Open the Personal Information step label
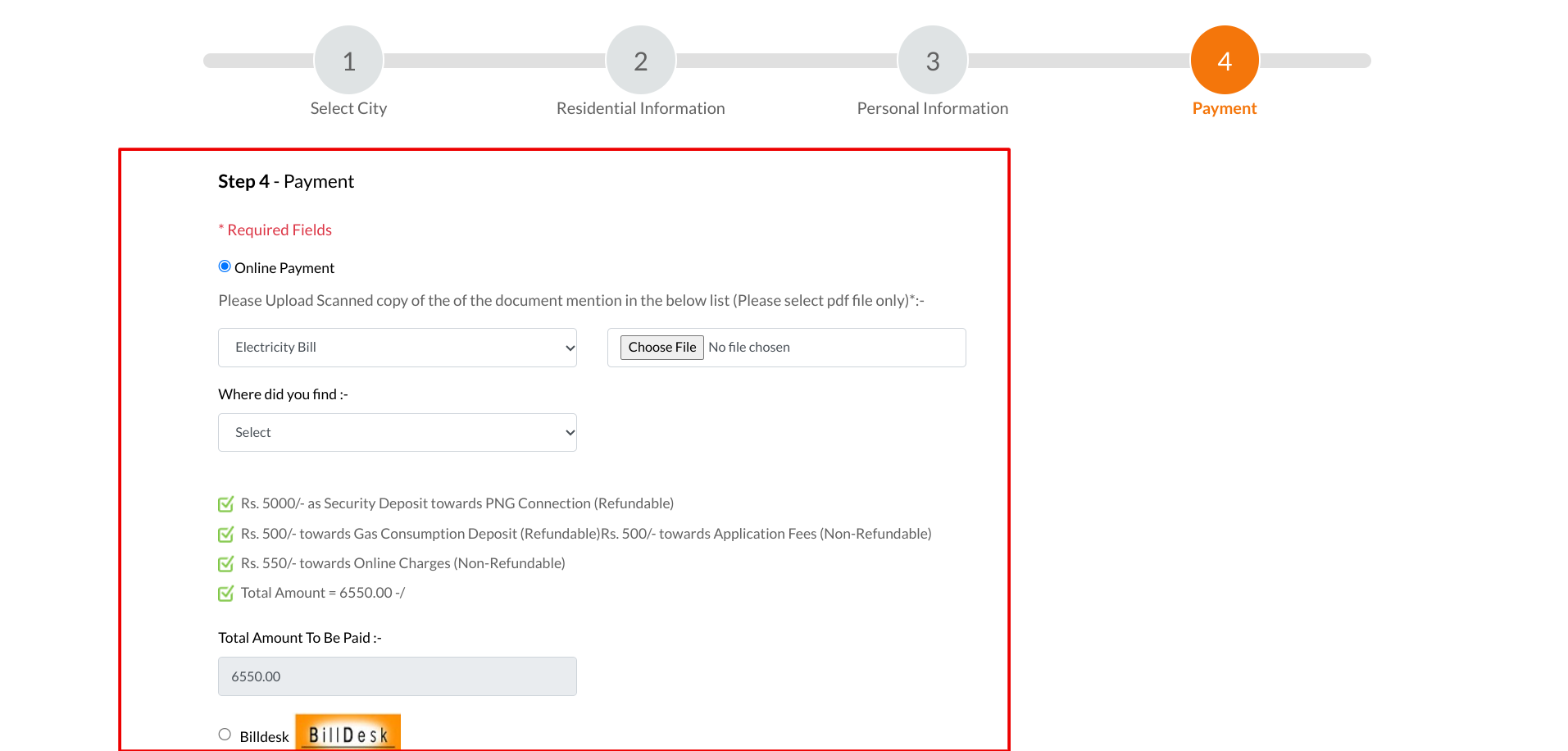The width and height of the screenshot is (1568, 751). (x=932, y=109)
